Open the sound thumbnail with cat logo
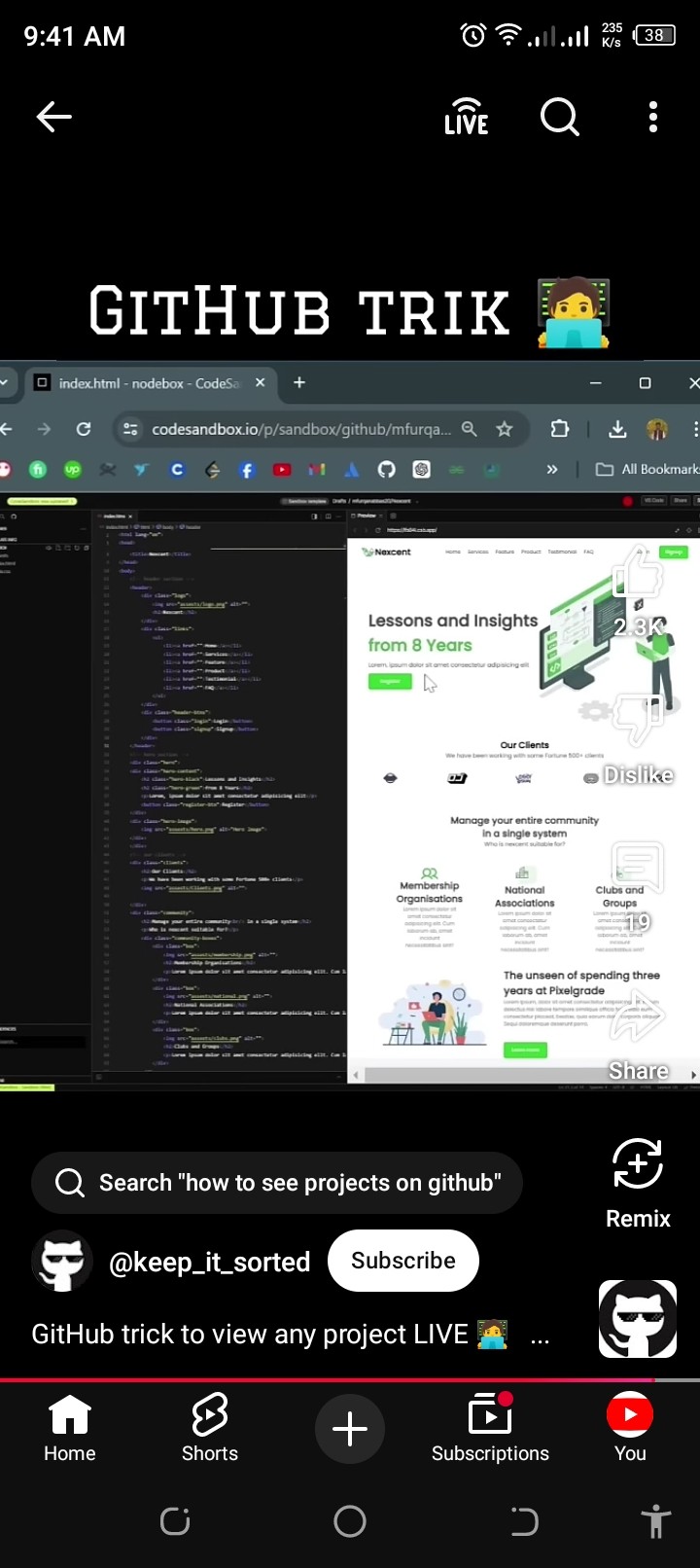The height and width of the screenshot is (1568, 700). (638, 1319)
